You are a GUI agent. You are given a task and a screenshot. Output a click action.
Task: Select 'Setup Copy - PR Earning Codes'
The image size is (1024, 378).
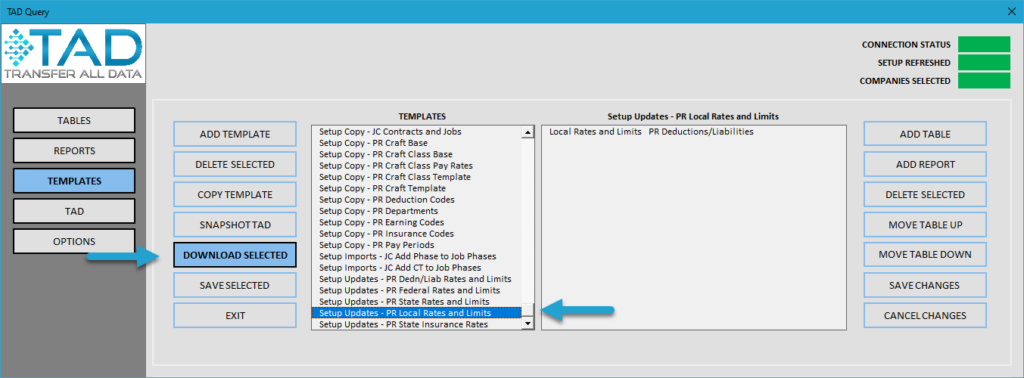point(417,222)
